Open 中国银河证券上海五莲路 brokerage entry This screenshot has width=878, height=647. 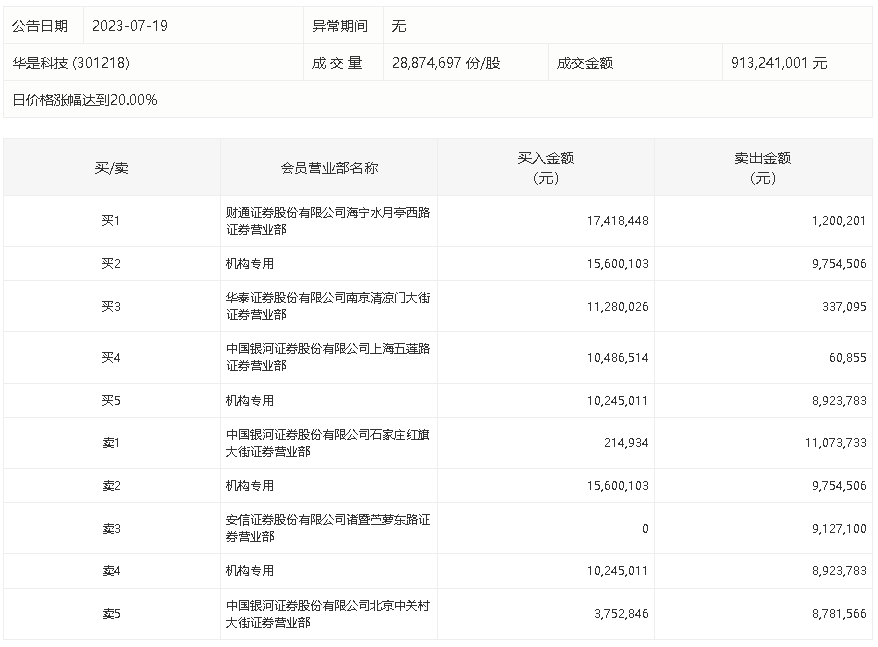click(x=328, y=357)
